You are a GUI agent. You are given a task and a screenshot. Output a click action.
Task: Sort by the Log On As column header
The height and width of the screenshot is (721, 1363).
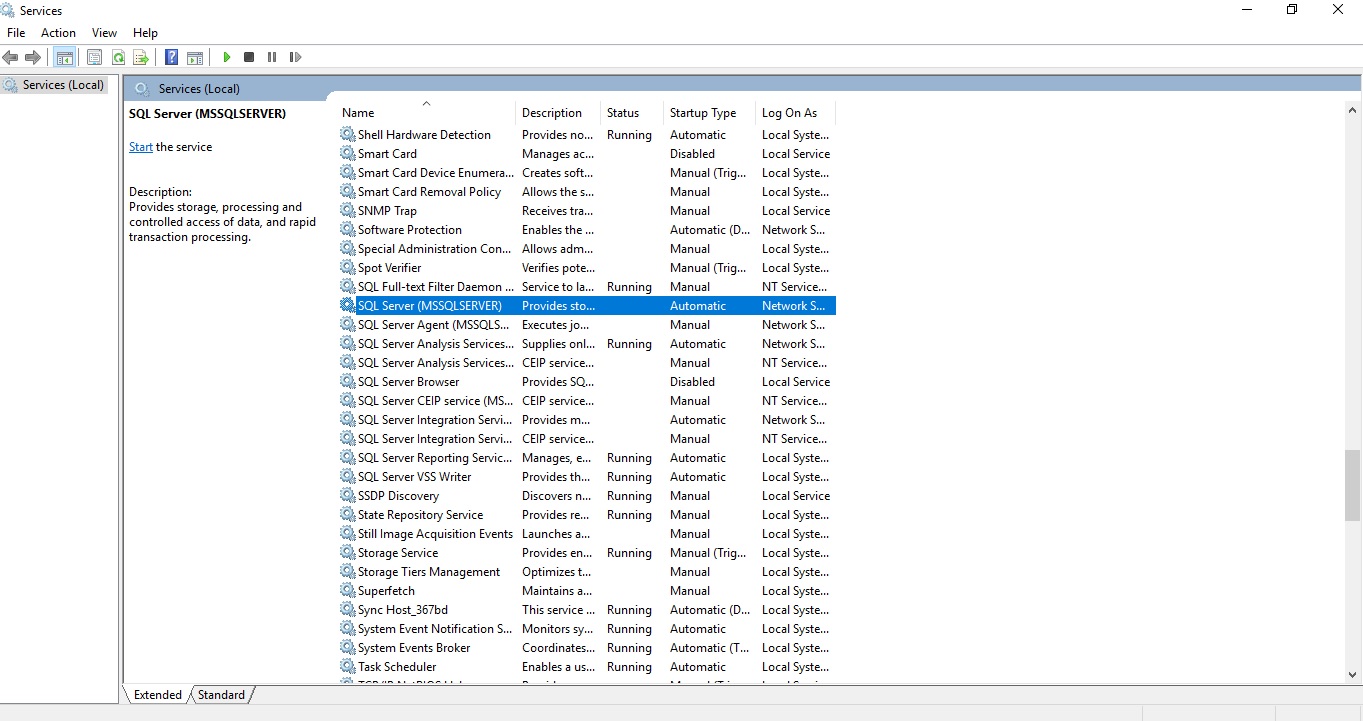[x=795, y=112]
